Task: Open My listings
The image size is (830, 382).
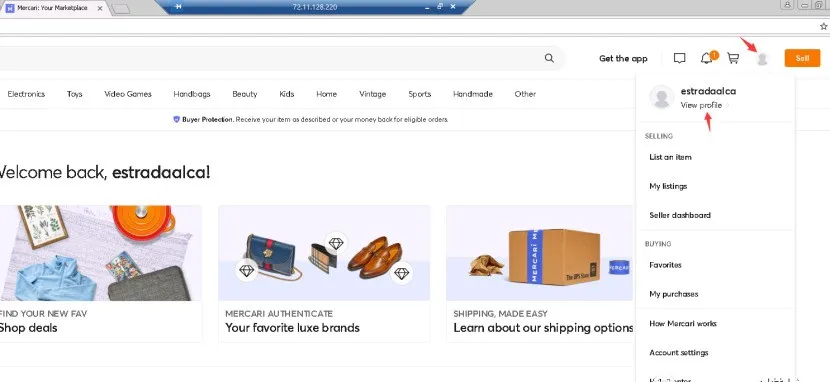Action: 668,186
